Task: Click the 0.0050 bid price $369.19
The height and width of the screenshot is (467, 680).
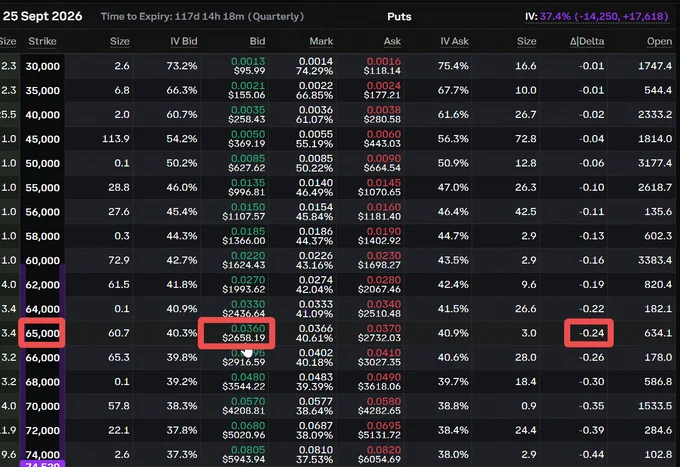Action: 247,139
